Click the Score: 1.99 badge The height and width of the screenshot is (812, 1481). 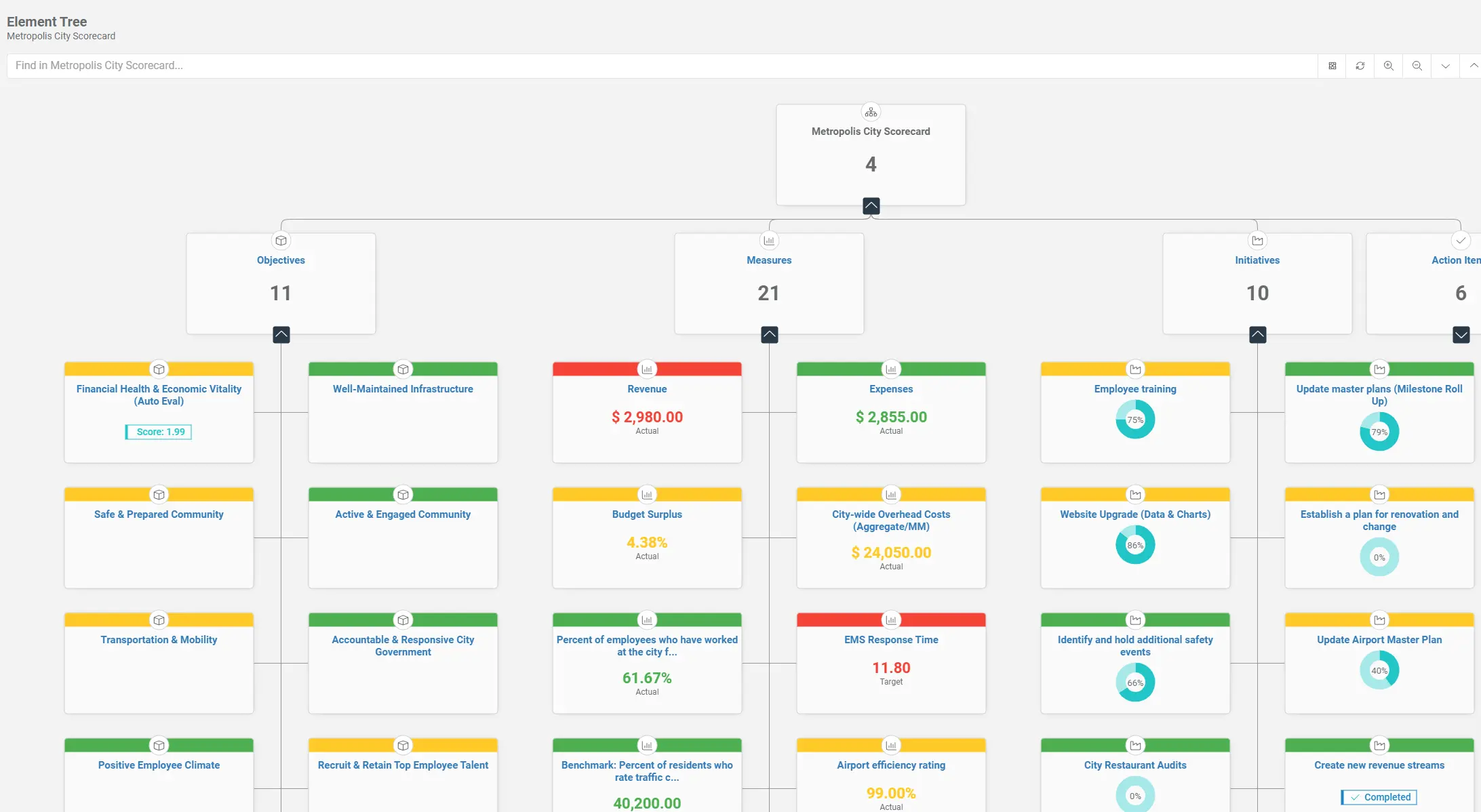[x=159, y=432]
